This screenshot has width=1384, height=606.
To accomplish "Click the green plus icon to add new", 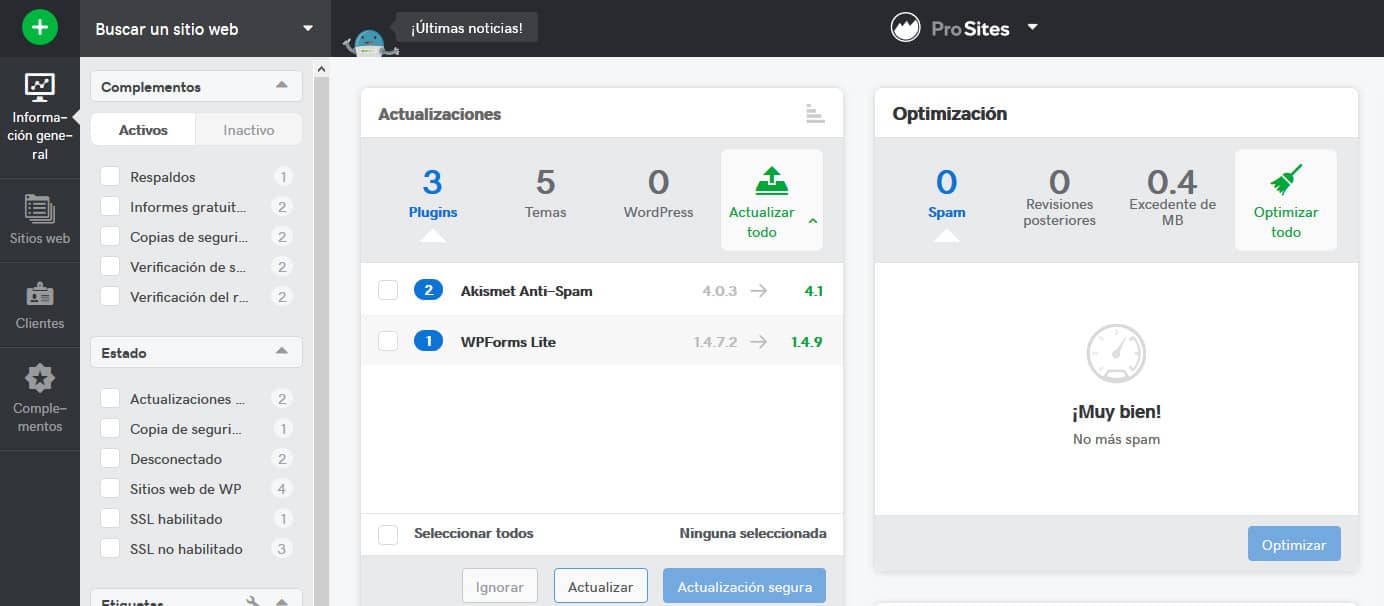I will coord(39,26).
